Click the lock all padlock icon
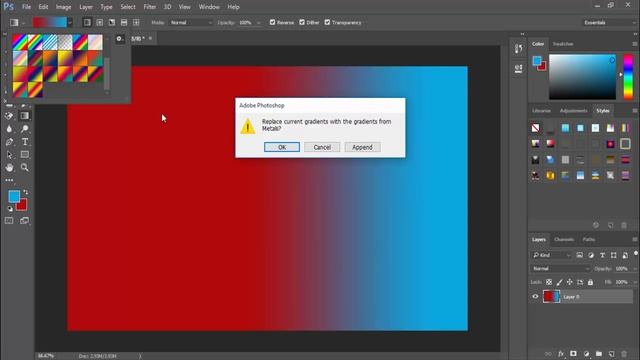 [590, 282]
